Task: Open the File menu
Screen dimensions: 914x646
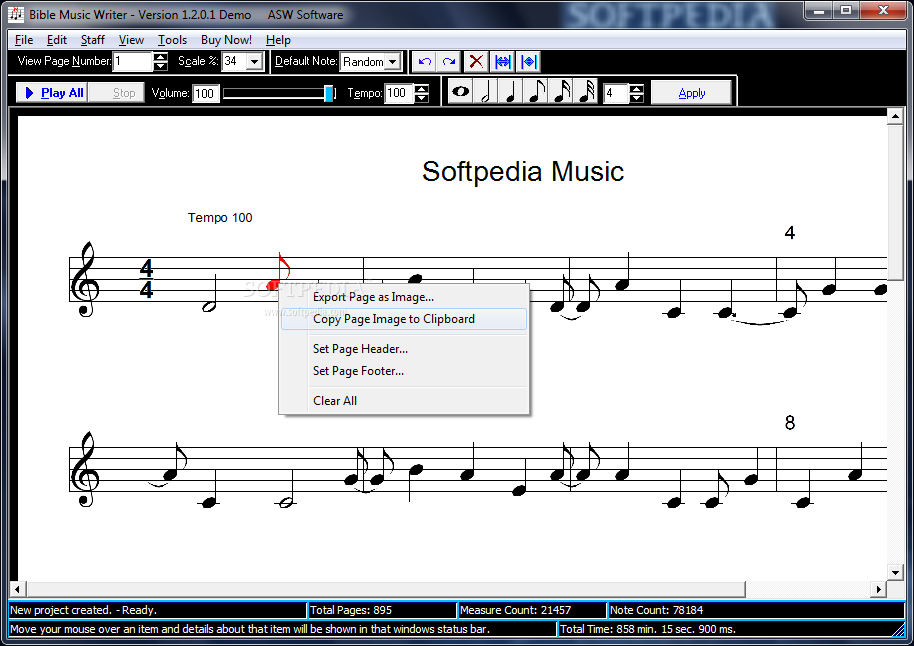Action: (x=24, y=40)
